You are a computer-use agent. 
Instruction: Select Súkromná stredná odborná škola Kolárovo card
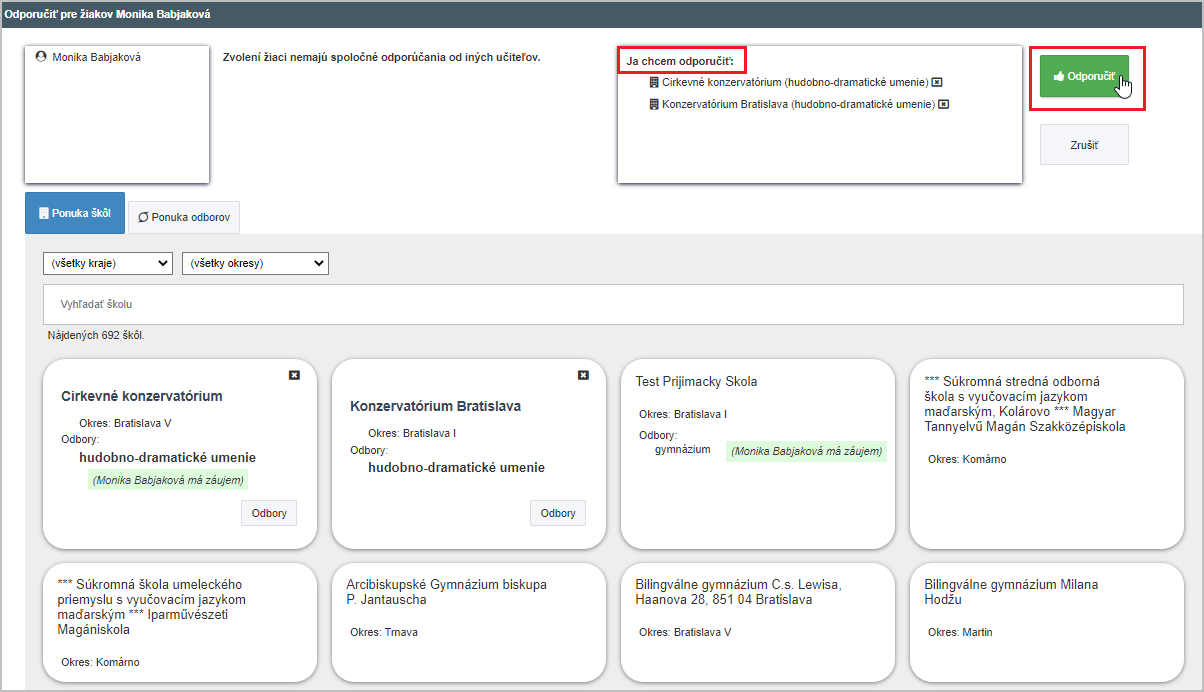tap(1047, 454)
